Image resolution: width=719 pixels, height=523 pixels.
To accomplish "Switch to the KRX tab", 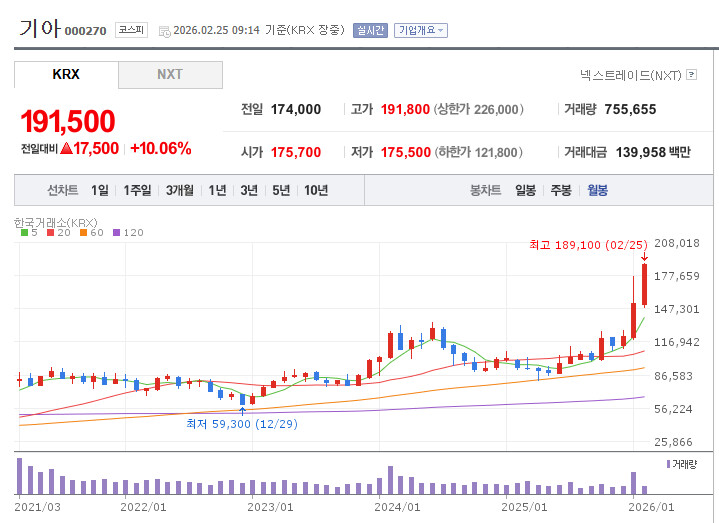I will coord(66,74).
